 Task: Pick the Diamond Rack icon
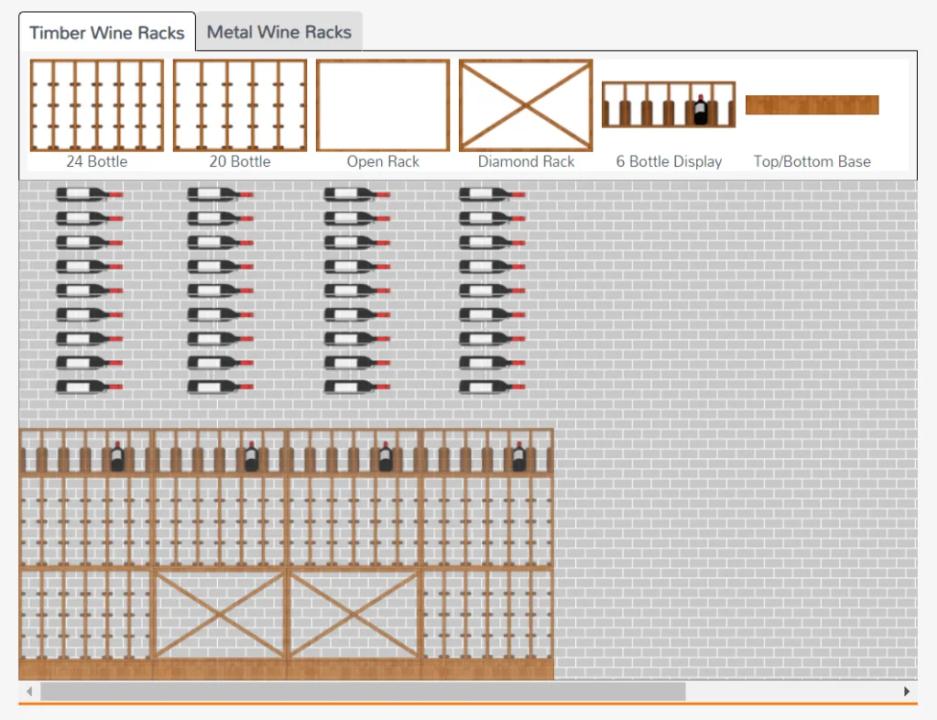(x=526, y=105)
